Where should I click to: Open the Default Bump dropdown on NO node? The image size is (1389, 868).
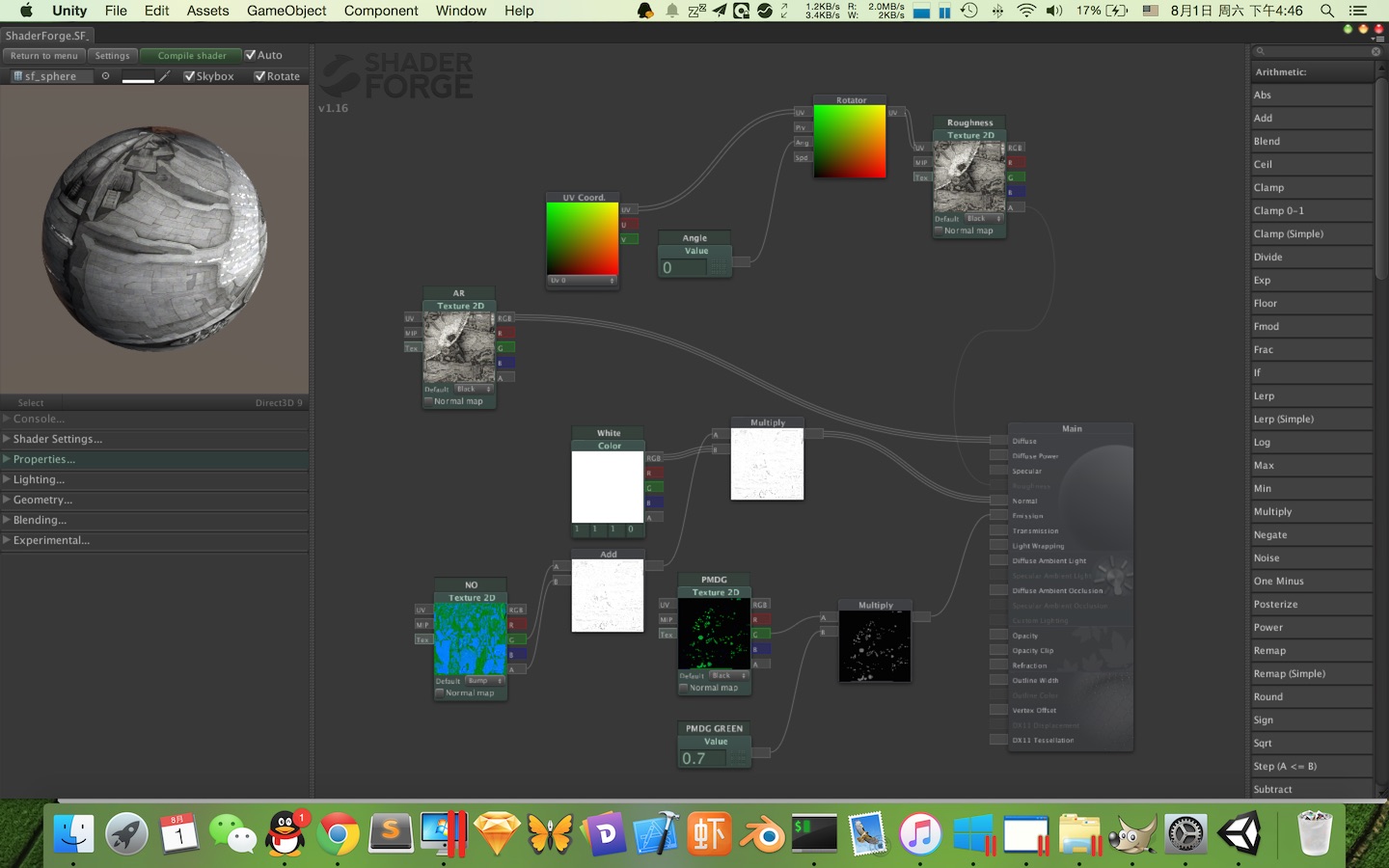(486, 680)
